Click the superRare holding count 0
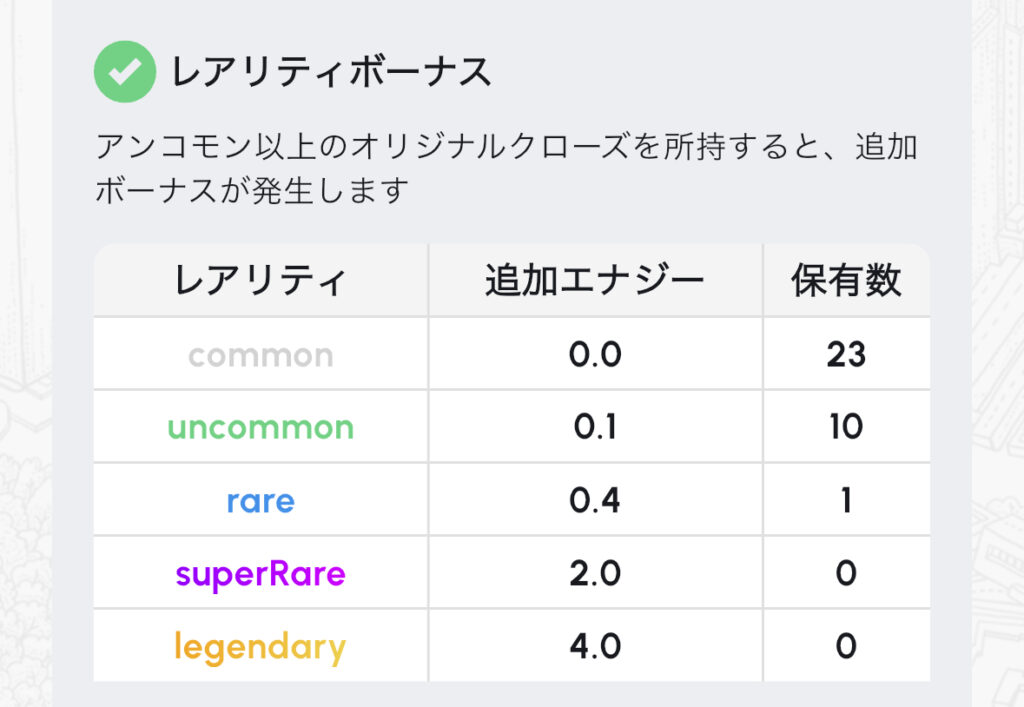 pos(846,574)
